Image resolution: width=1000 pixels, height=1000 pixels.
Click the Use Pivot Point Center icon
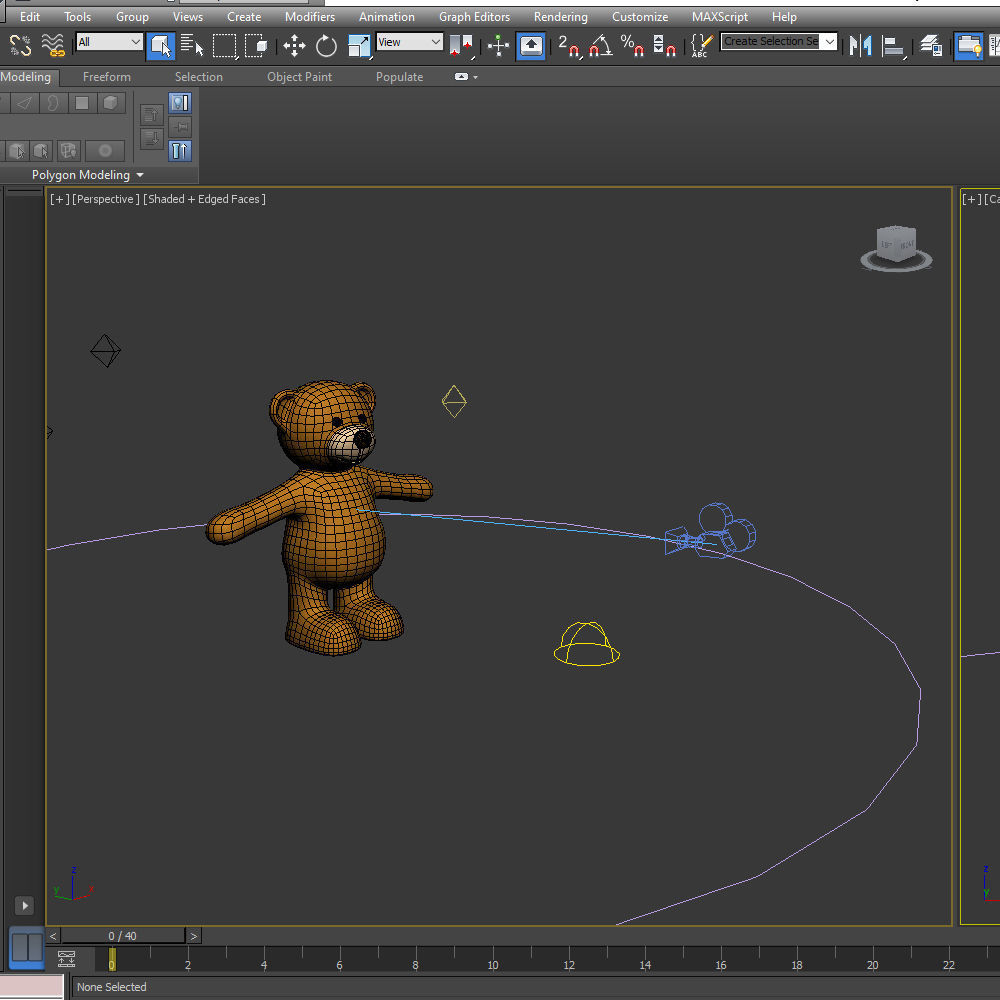coord(461,45)
